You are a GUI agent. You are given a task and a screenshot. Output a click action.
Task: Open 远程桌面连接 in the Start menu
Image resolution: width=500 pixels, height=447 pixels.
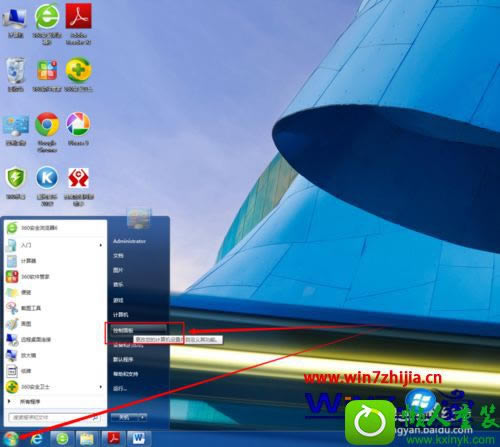[x=55, y=339]
